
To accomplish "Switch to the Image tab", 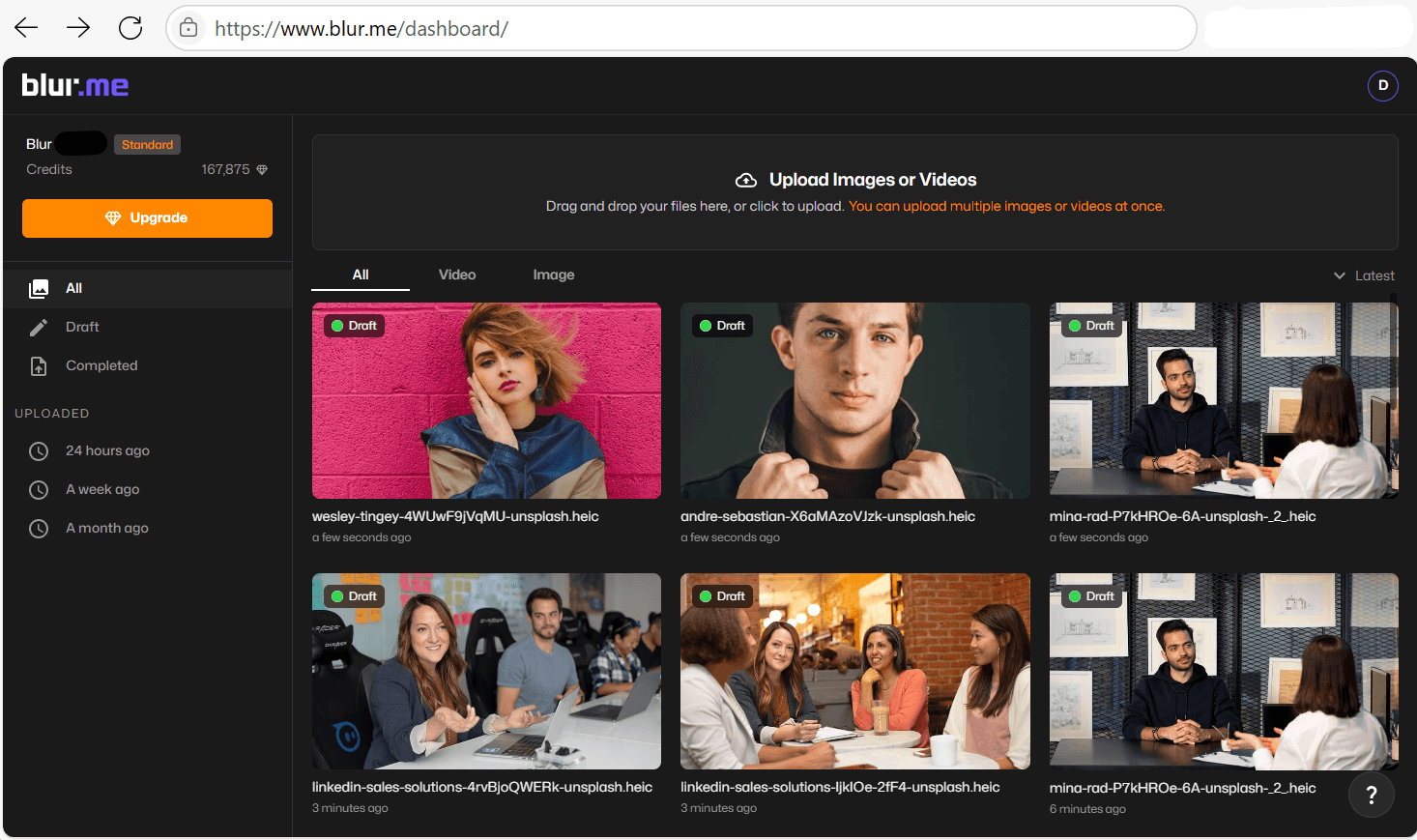I will (553, 275).
